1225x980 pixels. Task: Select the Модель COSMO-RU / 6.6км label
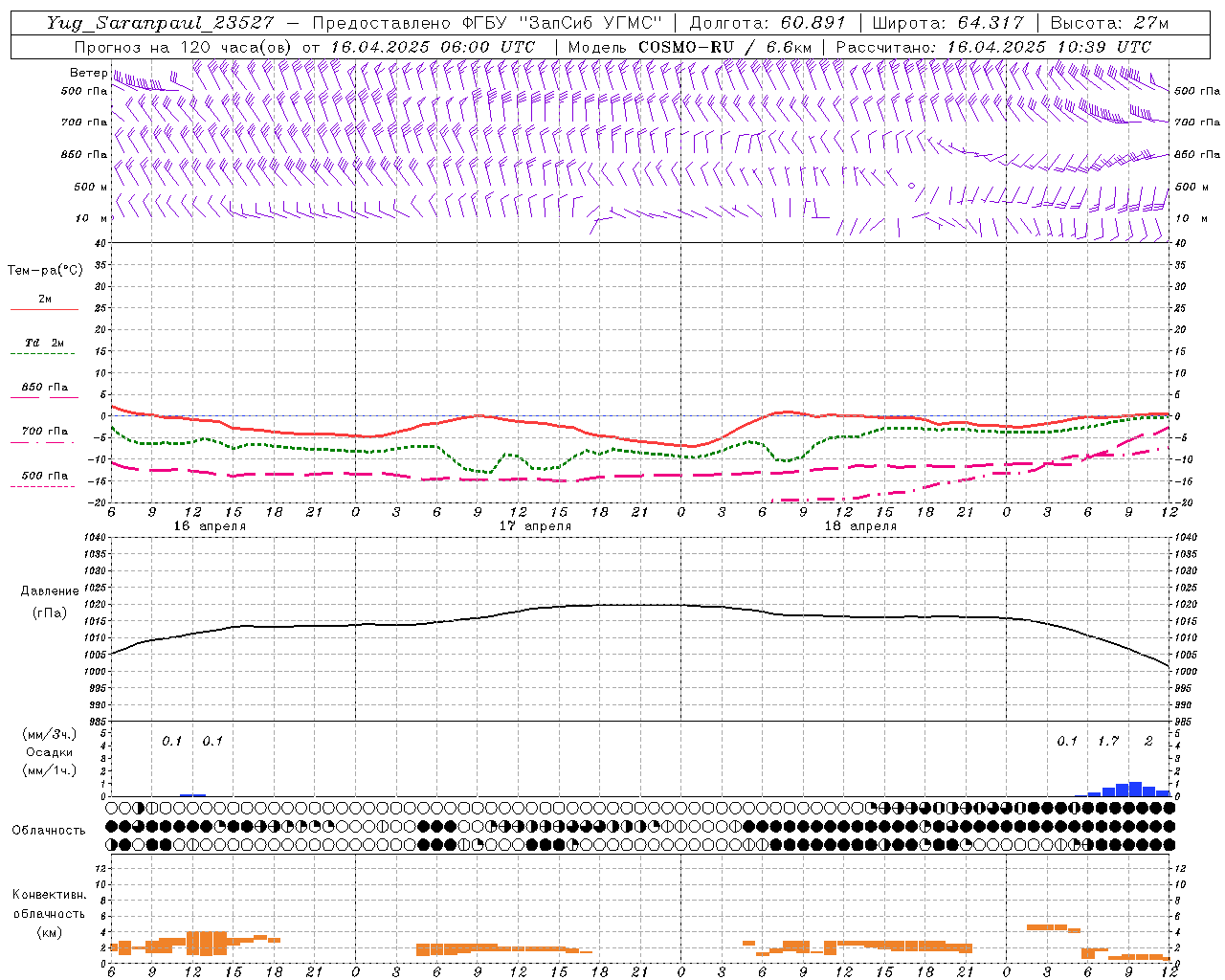click(x=689, y=47)
